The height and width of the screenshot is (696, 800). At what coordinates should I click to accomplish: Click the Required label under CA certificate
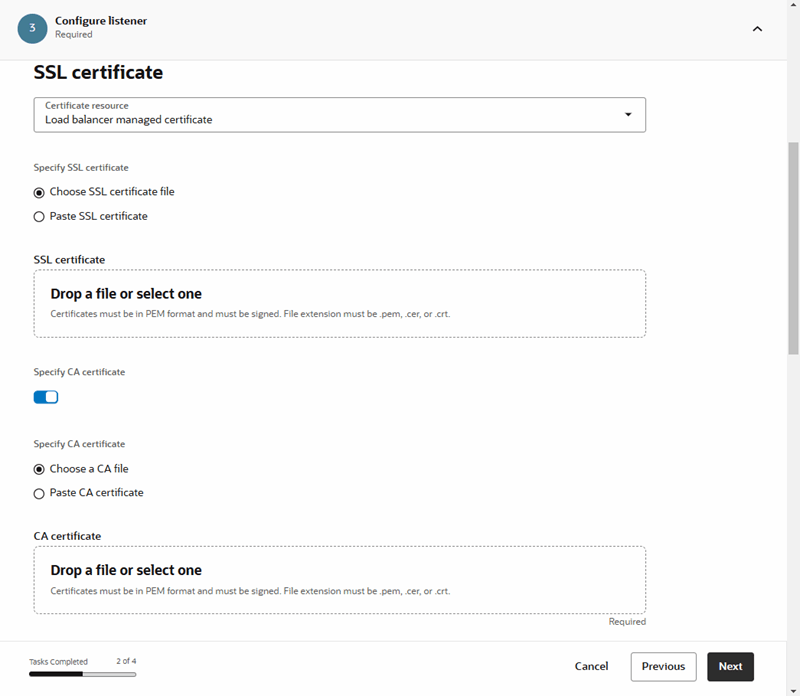[628, 621]
